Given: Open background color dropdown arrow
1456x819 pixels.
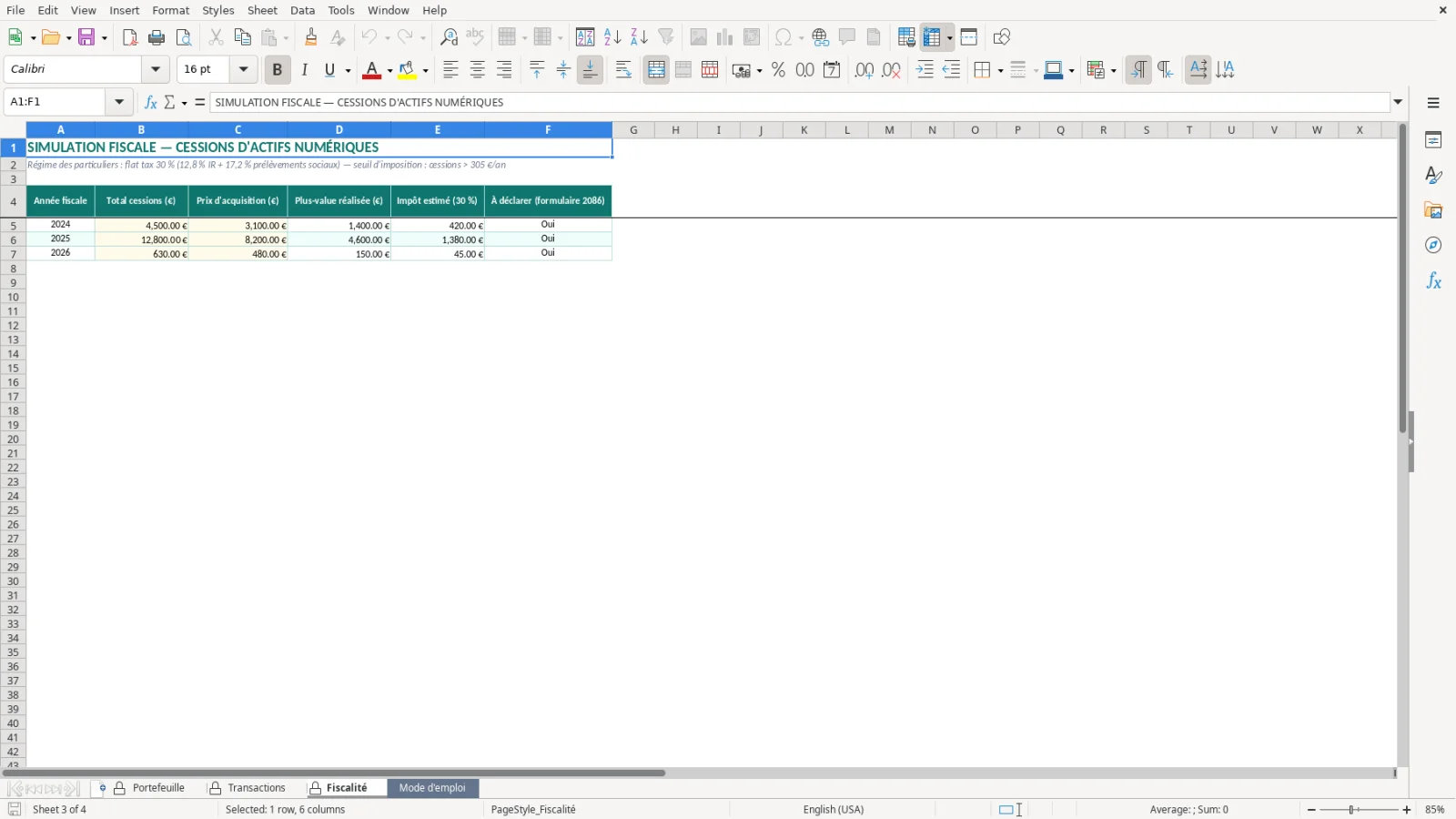Looking at the screenshot, I should tap(425, 70).
